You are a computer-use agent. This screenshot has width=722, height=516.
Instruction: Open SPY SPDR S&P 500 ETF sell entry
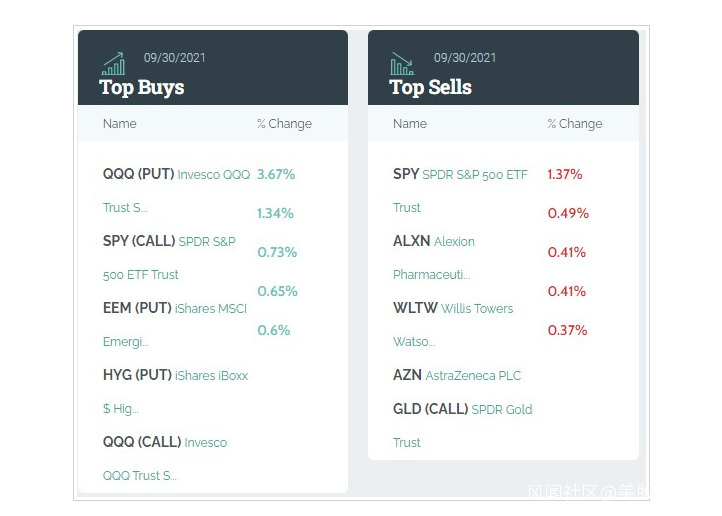pyautogui.click(x=460, y=175)
